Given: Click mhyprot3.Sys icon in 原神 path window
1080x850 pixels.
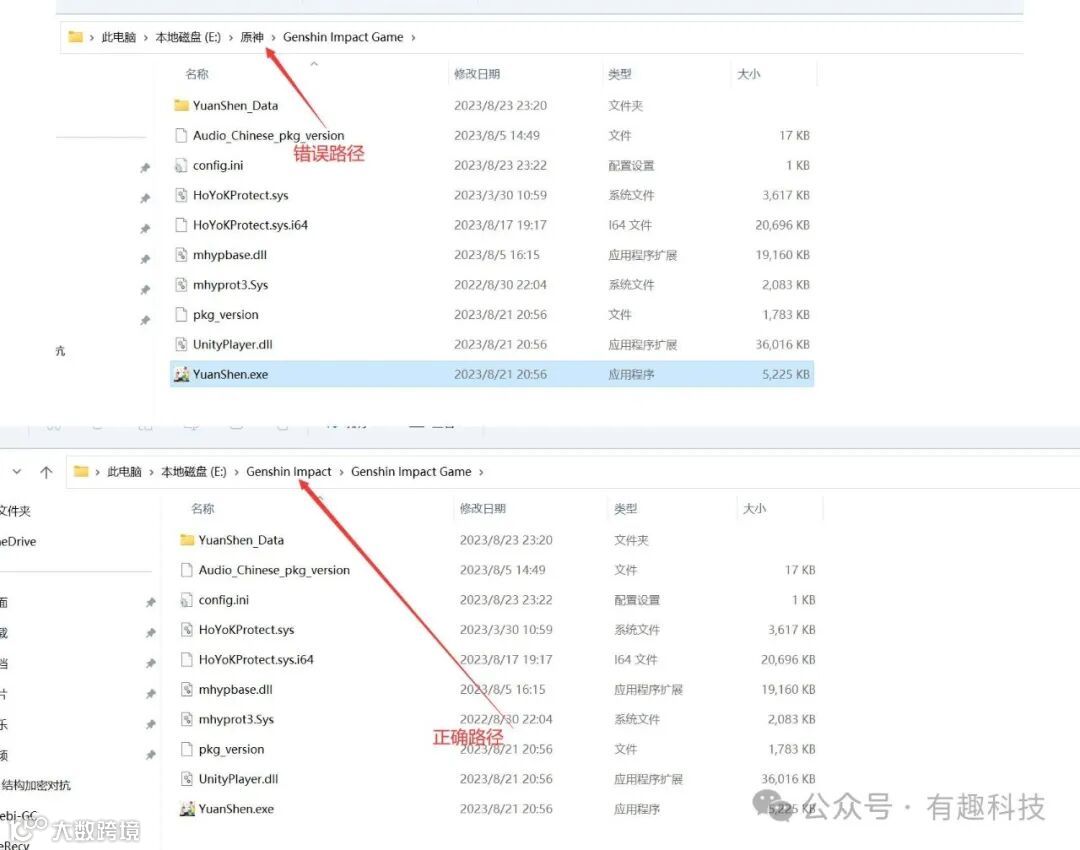Looking at the screenshot, I should coord(181,284).
